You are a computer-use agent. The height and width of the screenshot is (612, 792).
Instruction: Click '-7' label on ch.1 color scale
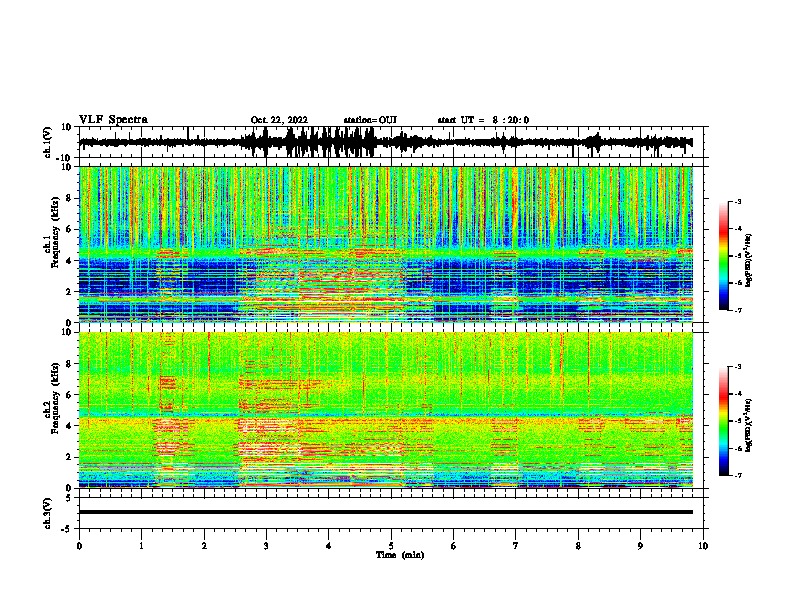pos(738,310)
